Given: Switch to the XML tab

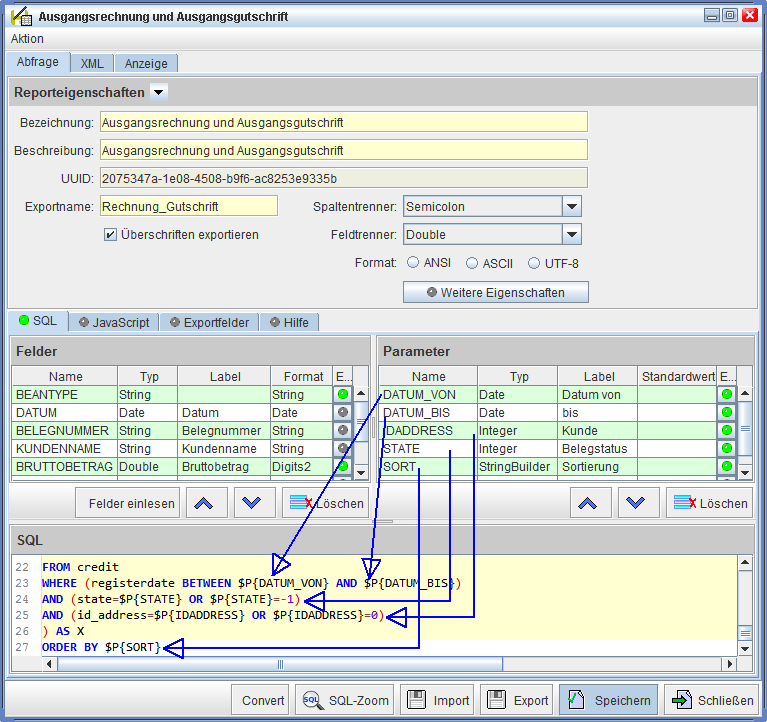Looking at the screenshot, I should (92, 63).
